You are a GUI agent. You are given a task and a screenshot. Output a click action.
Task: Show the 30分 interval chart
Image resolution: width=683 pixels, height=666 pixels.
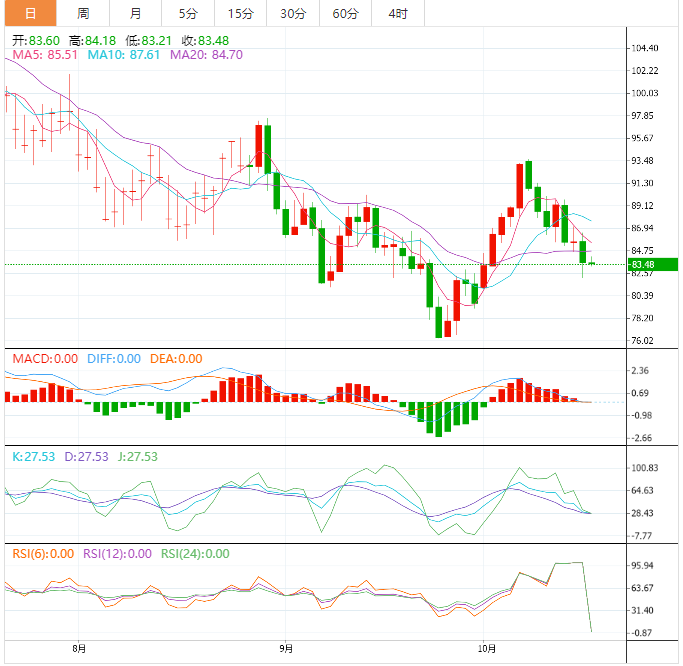point(293,13)
